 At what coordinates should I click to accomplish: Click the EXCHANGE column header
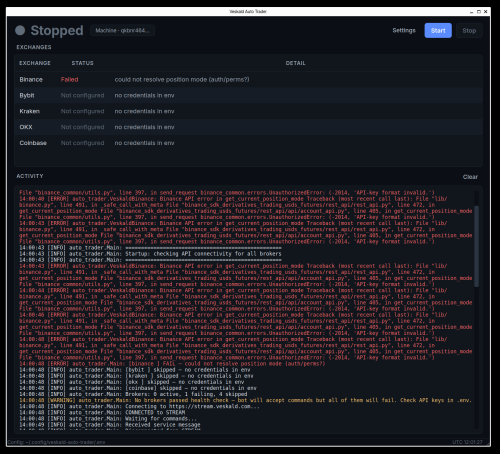35,63
